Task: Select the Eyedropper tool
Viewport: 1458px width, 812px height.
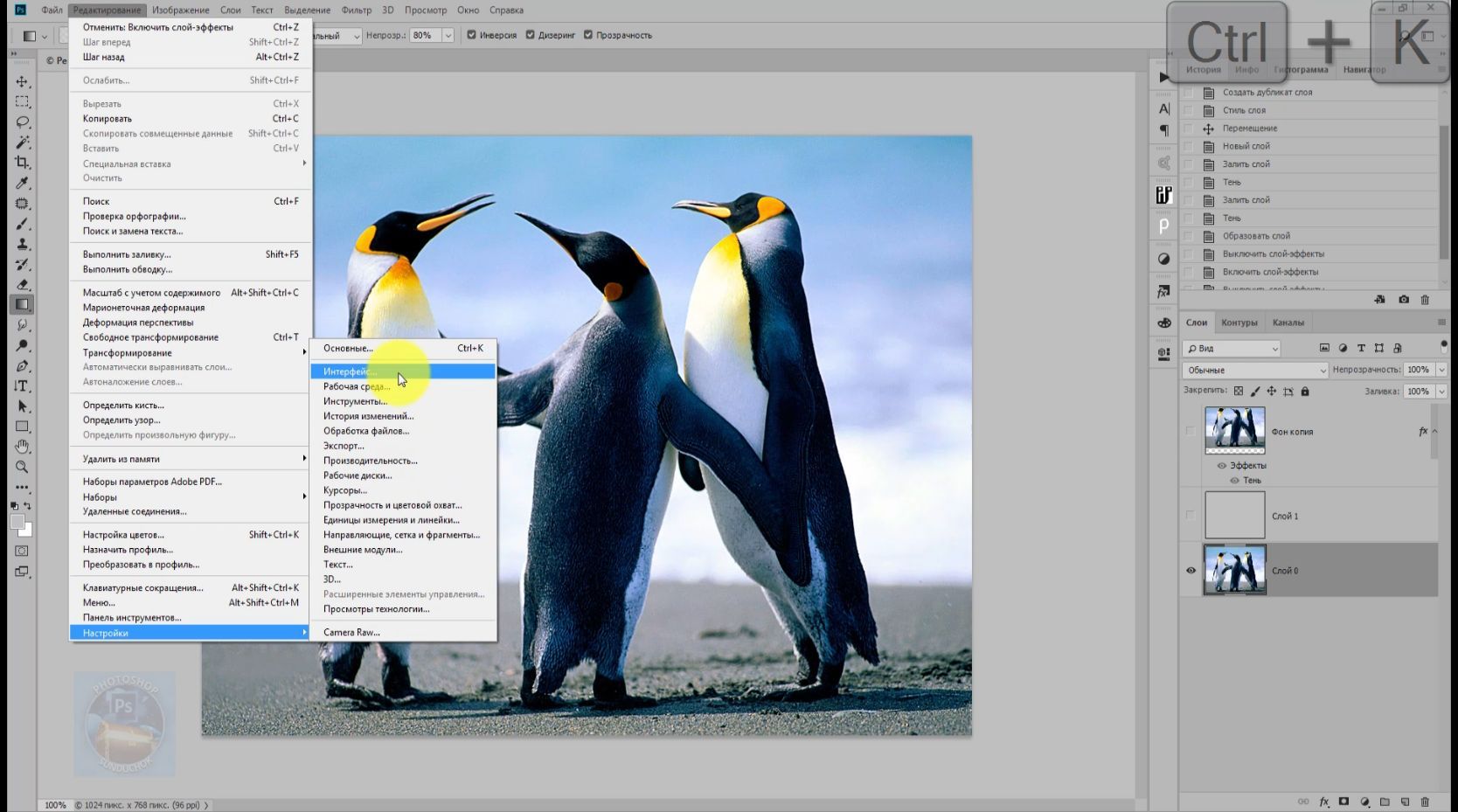Action: pos(22,183)
